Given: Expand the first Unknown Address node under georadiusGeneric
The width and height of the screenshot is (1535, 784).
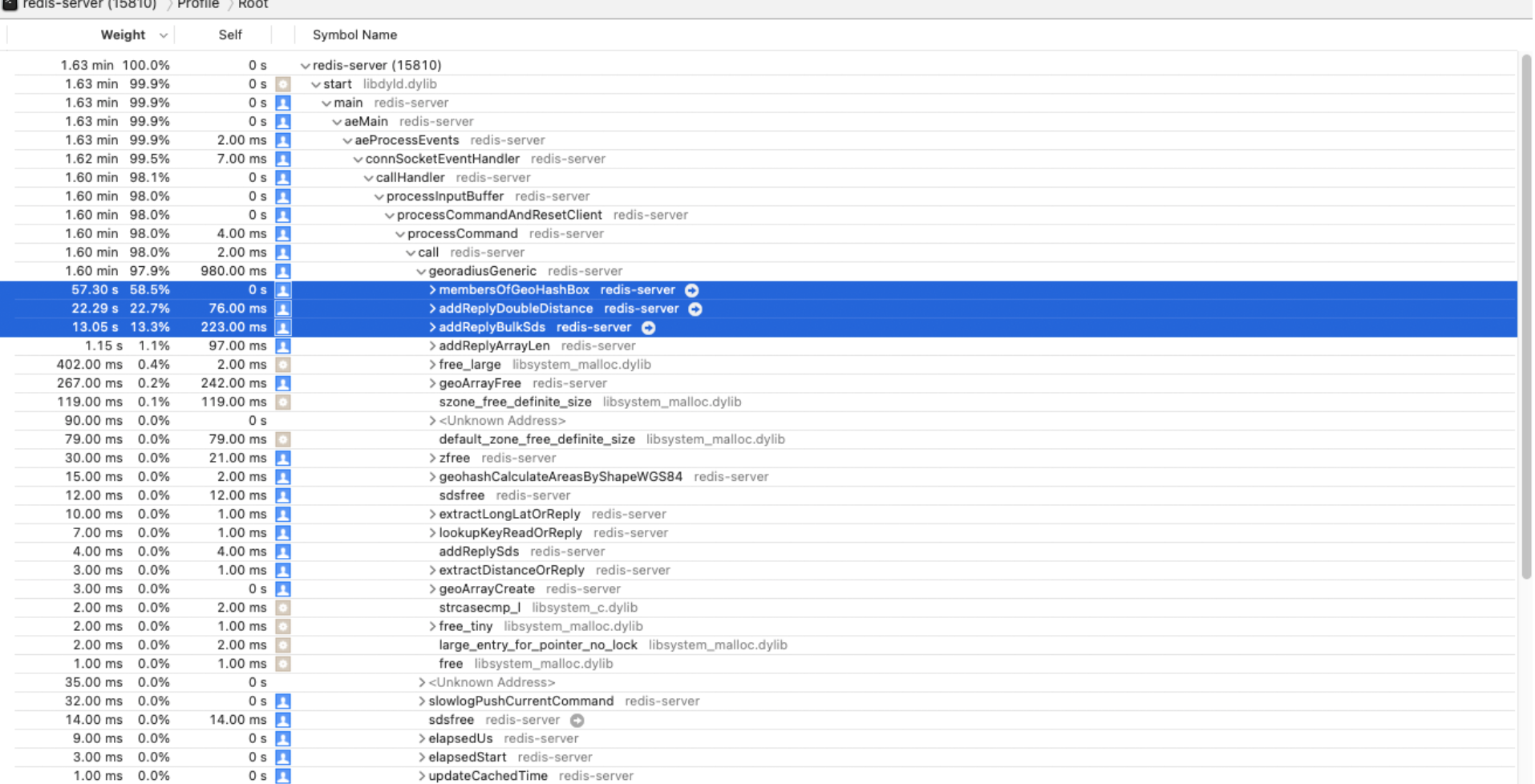Looking at the screenshot, I should (x=432, y=421).
